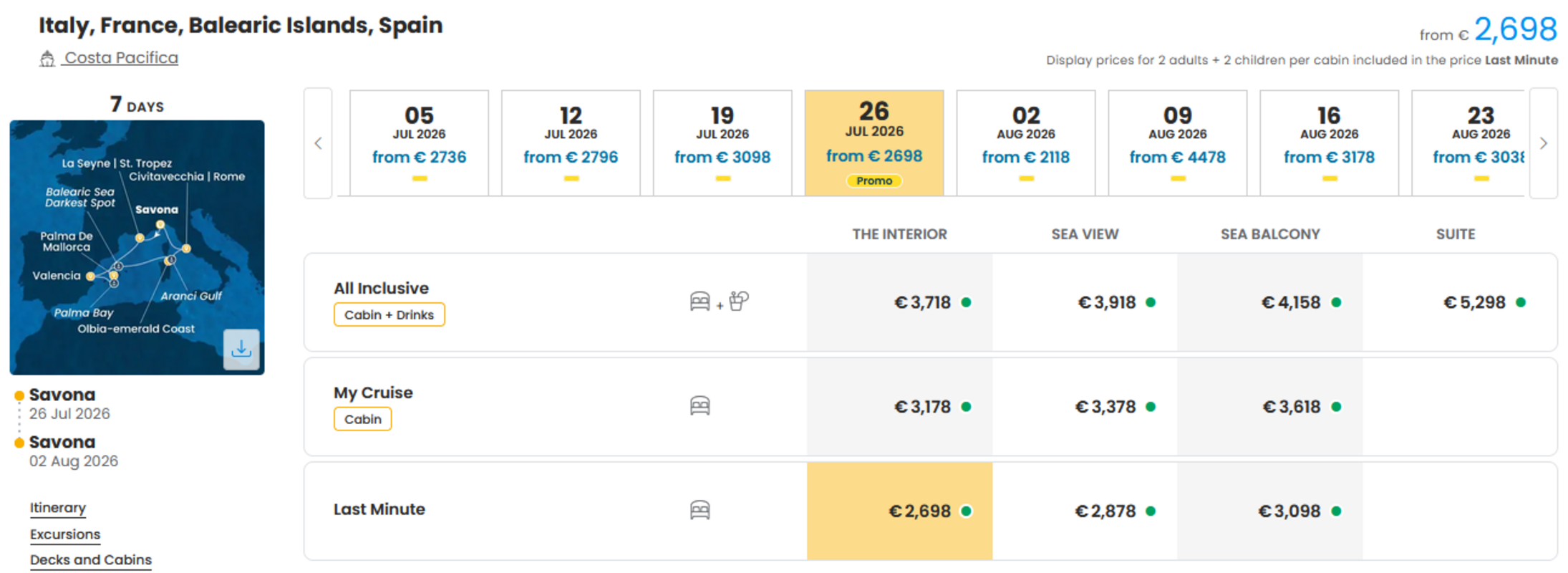Click the All Inclusive cabin and drinks icon

click(x=719, y=302)
